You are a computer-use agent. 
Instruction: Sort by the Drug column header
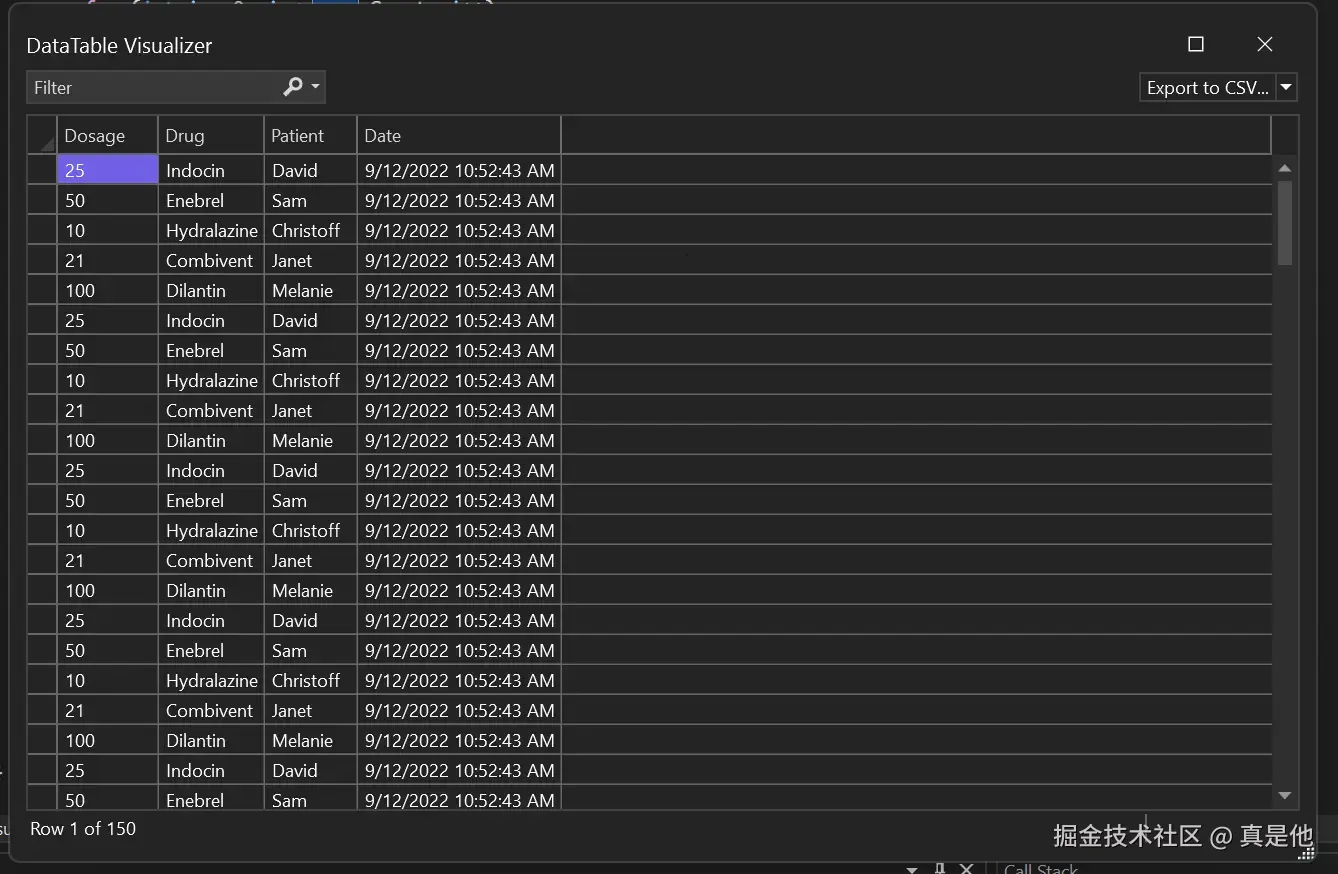pos(211,135)
